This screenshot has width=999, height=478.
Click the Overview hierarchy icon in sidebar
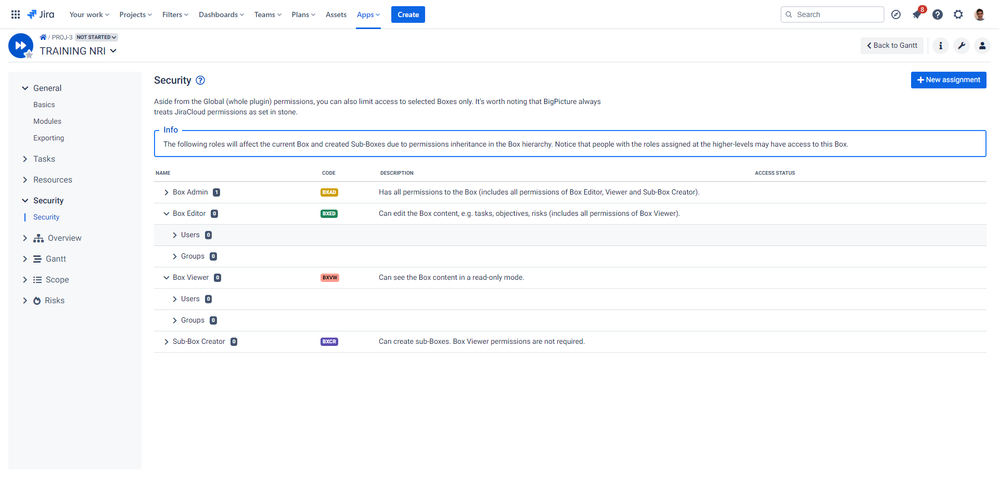click(38, 238)
